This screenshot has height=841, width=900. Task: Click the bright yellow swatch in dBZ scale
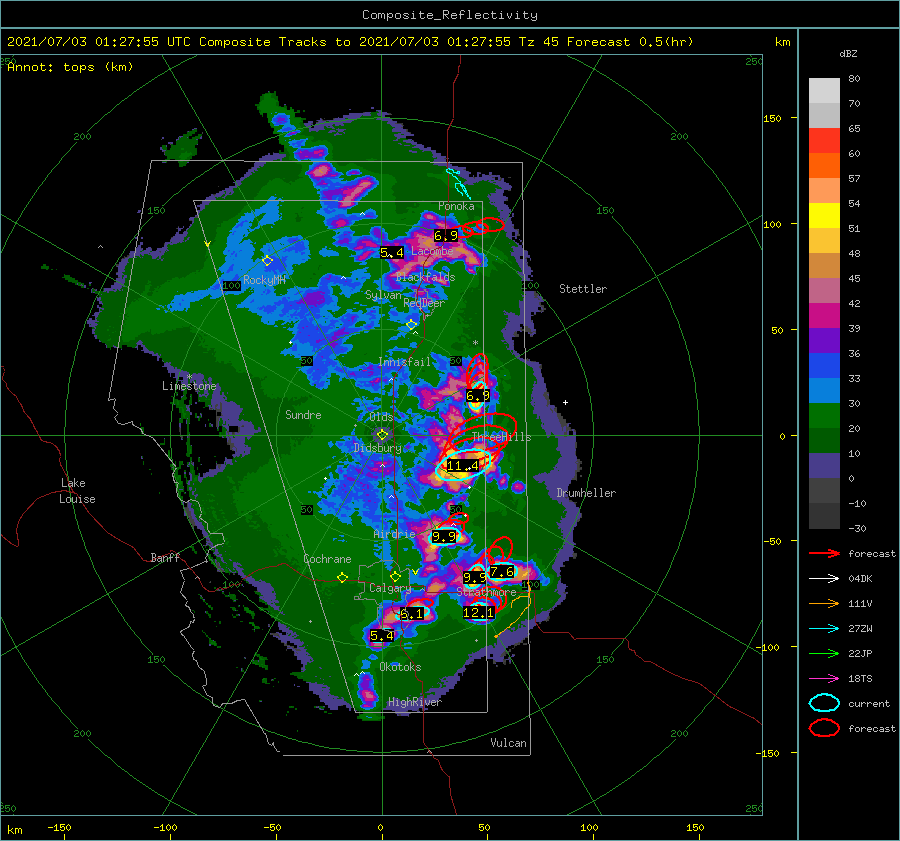[x=824, y=215]
